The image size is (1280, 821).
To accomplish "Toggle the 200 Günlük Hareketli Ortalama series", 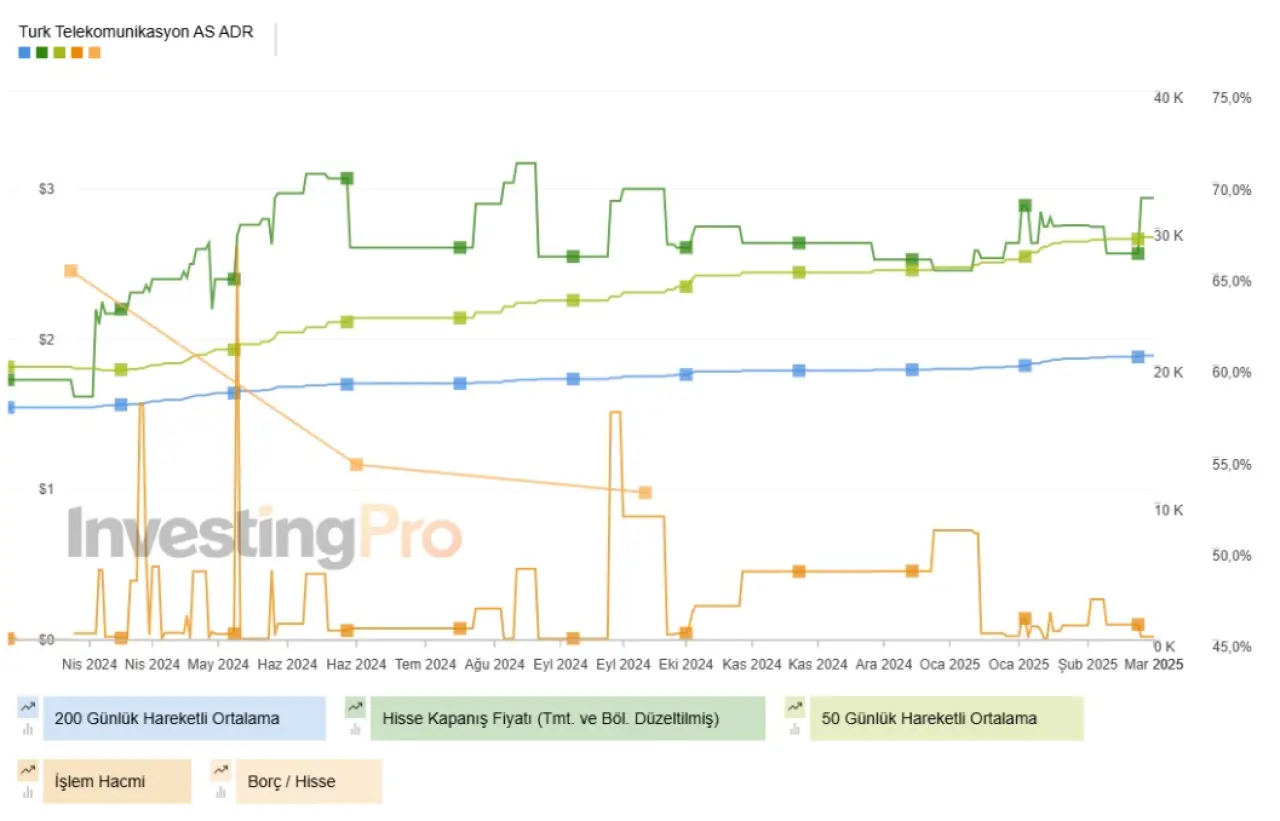I will point(184,718).
